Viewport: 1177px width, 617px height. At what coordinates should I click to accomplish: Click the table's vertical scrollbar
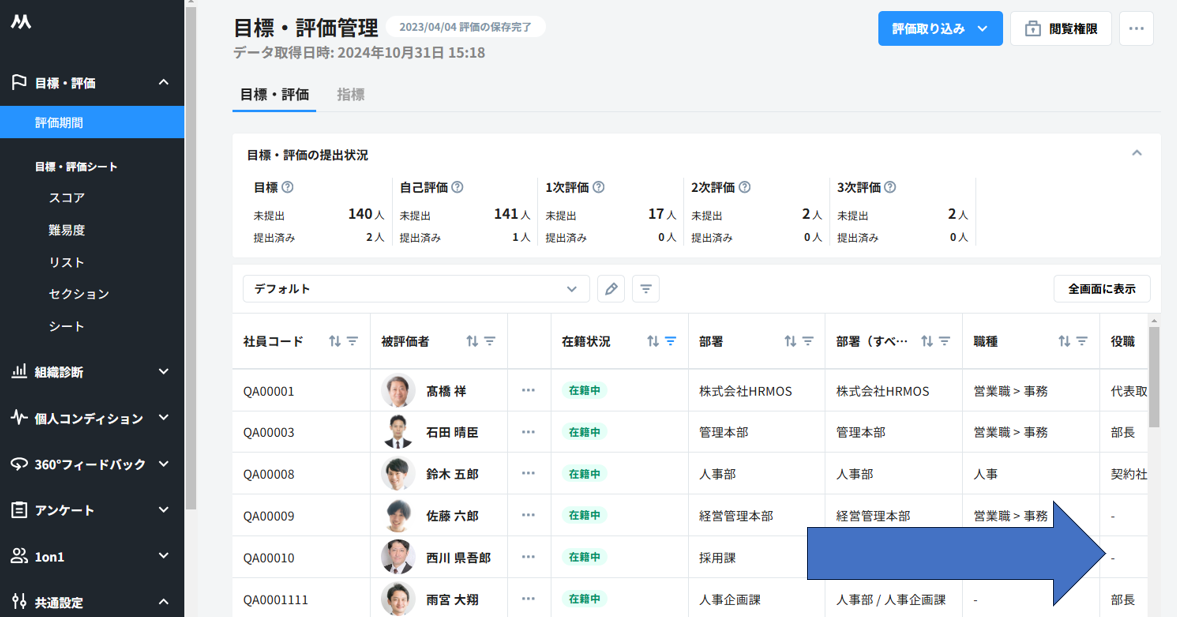[1154, 380]
